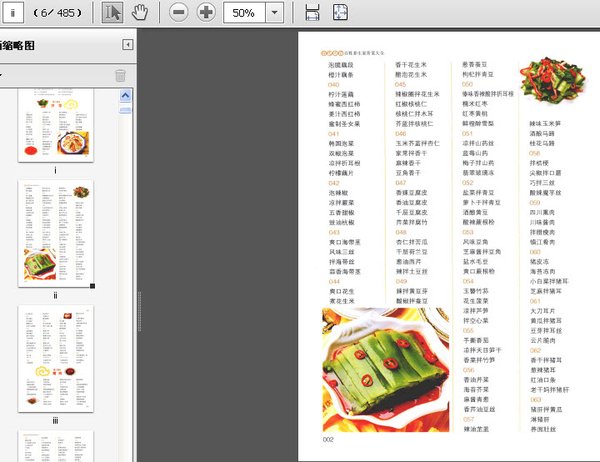
Task: Click the sidebar splitter grip handle
Action: coord(140,311)
